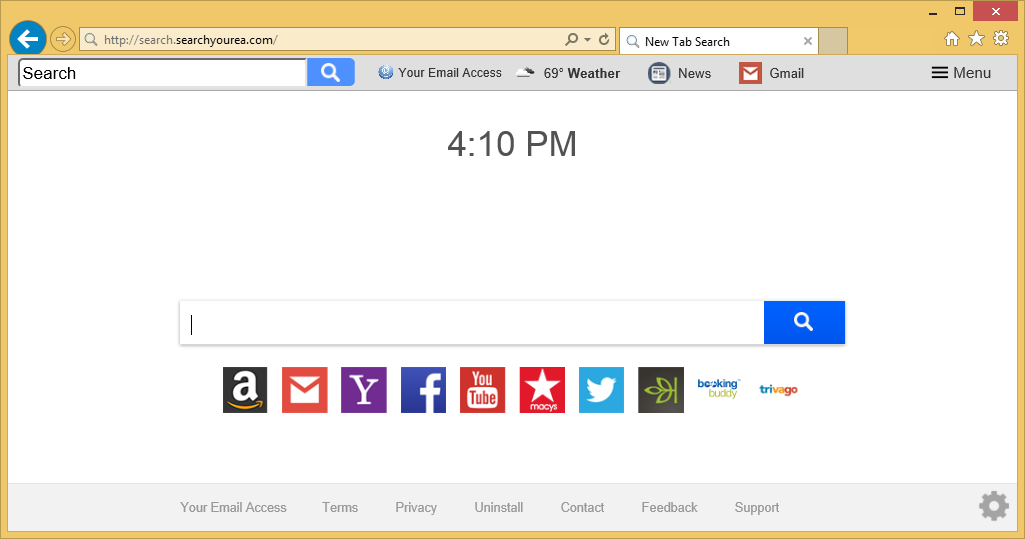Open the Twitter bird shortcut tile
1025x539 pixels.
(x=601, y=390)
